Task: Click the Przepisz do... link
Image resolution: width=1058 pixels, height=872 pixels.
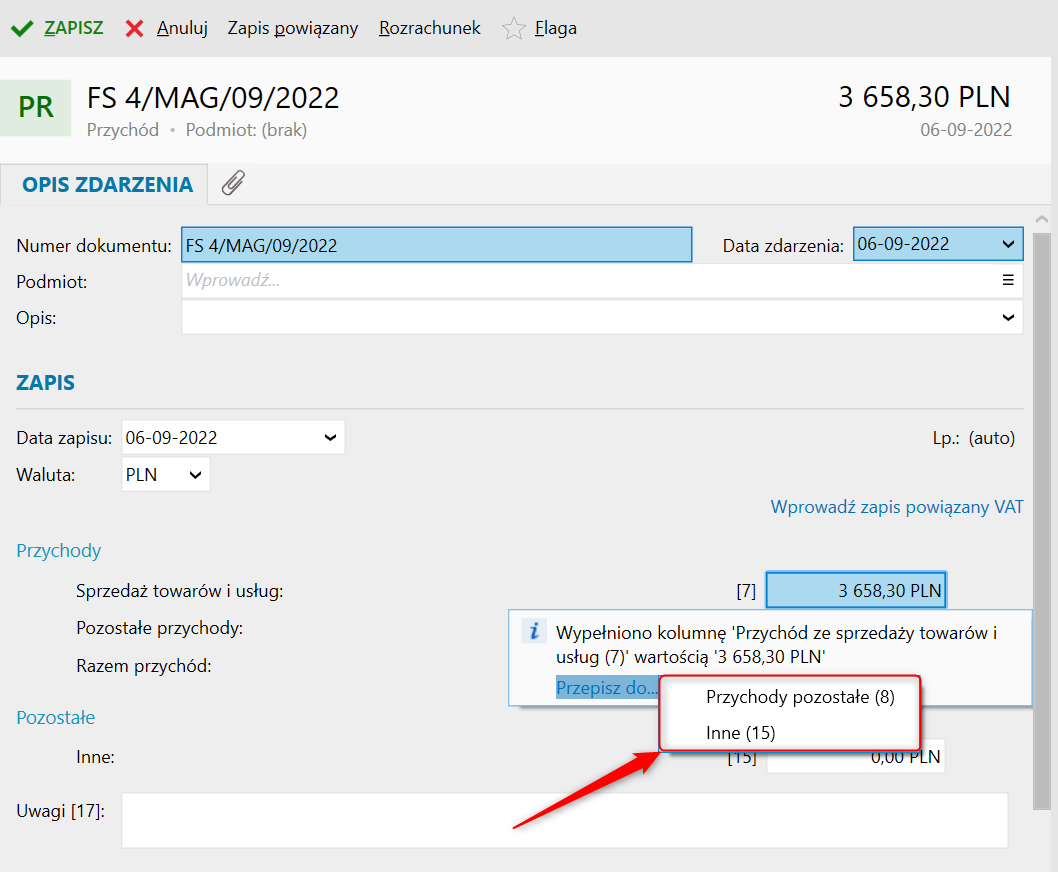Action: pyautogui.click(x=607, y=688)
